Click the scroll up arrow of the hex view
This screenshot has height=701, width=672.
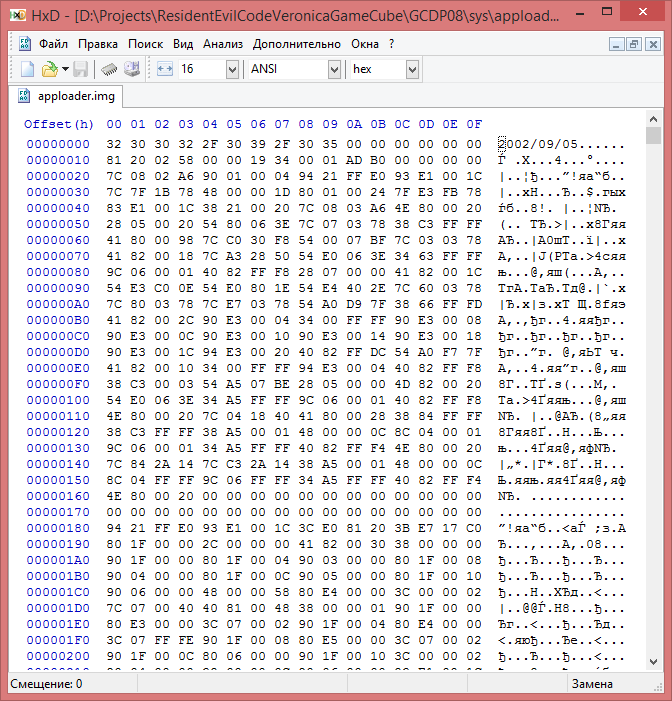coord(653,119)
